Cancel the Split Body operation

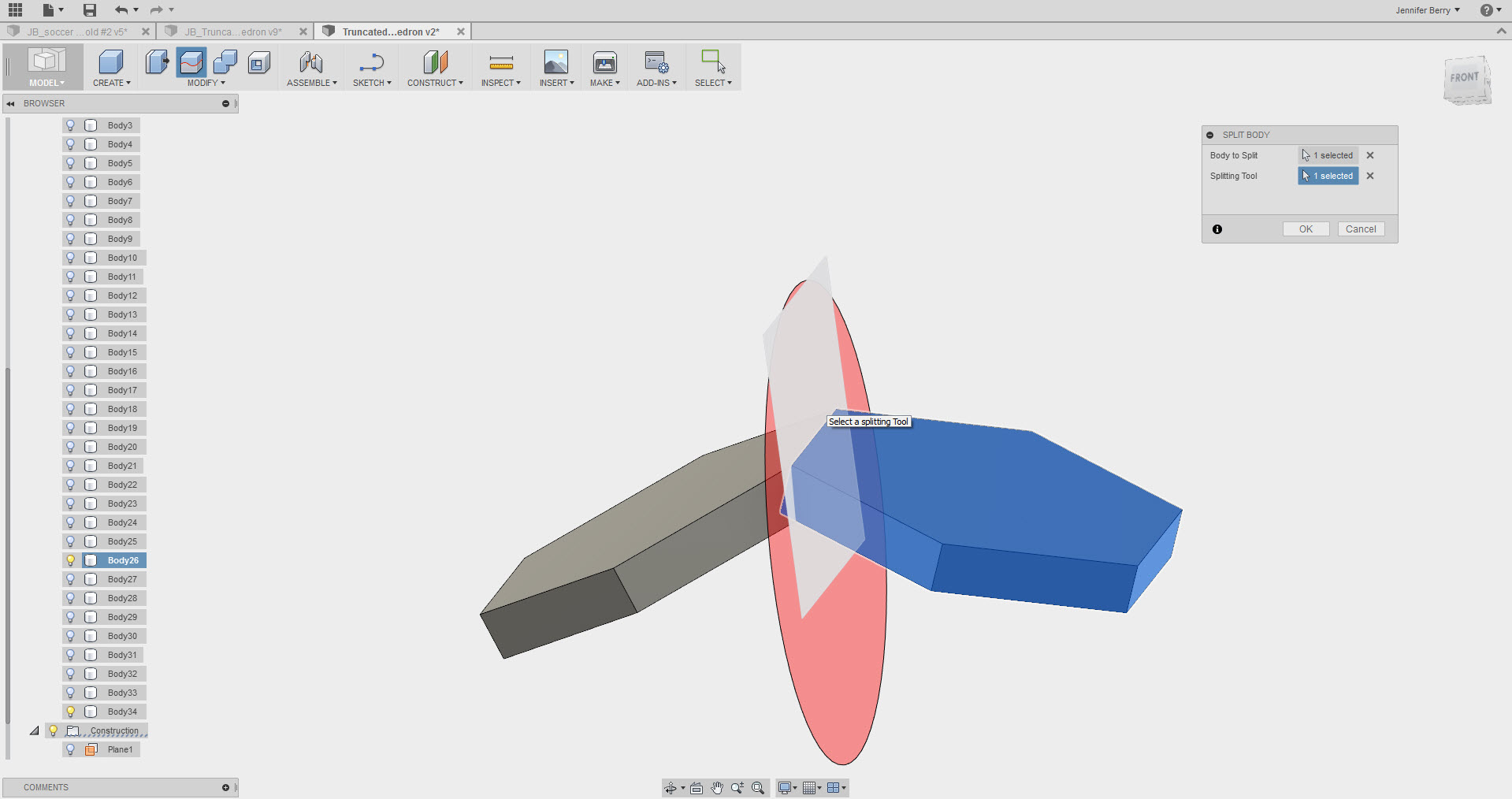(1361, 229)
